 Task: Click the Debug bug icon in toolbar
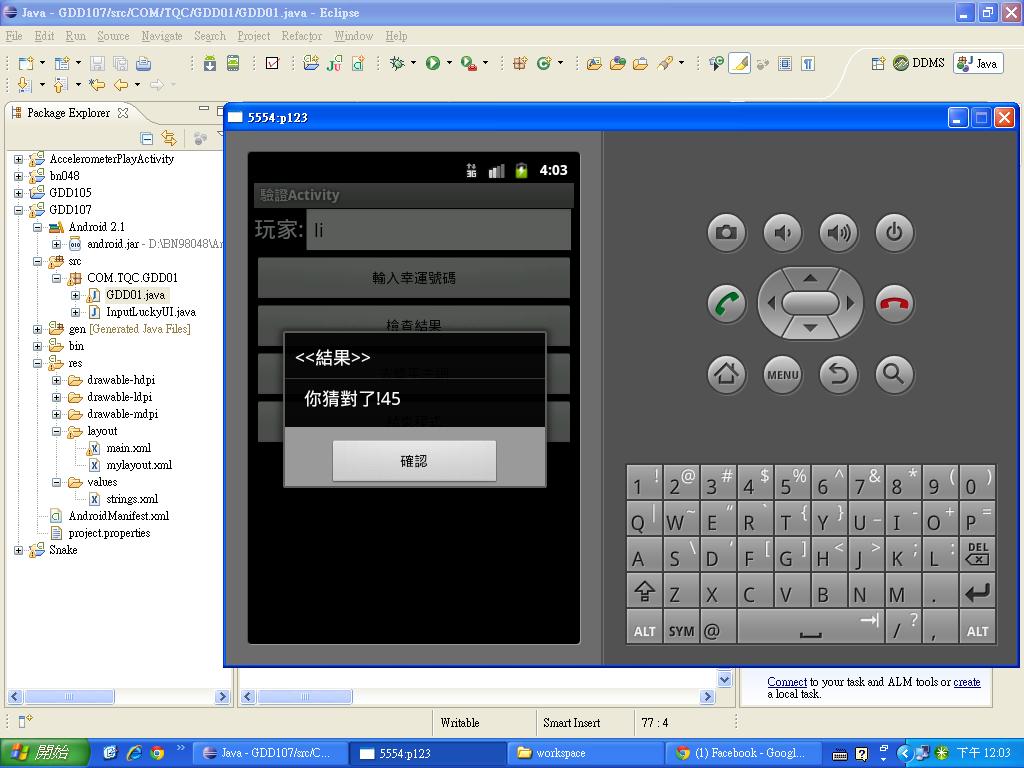tap(397, 63)
